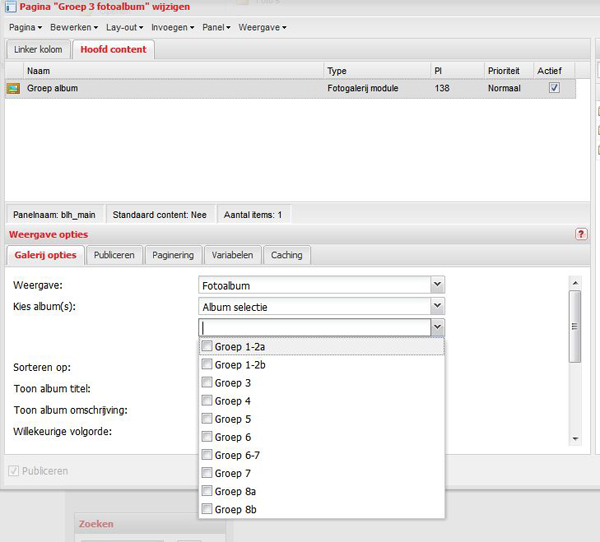Open the Pagina menu
Viewport: 600px width, 542px height.
(25, 28)
